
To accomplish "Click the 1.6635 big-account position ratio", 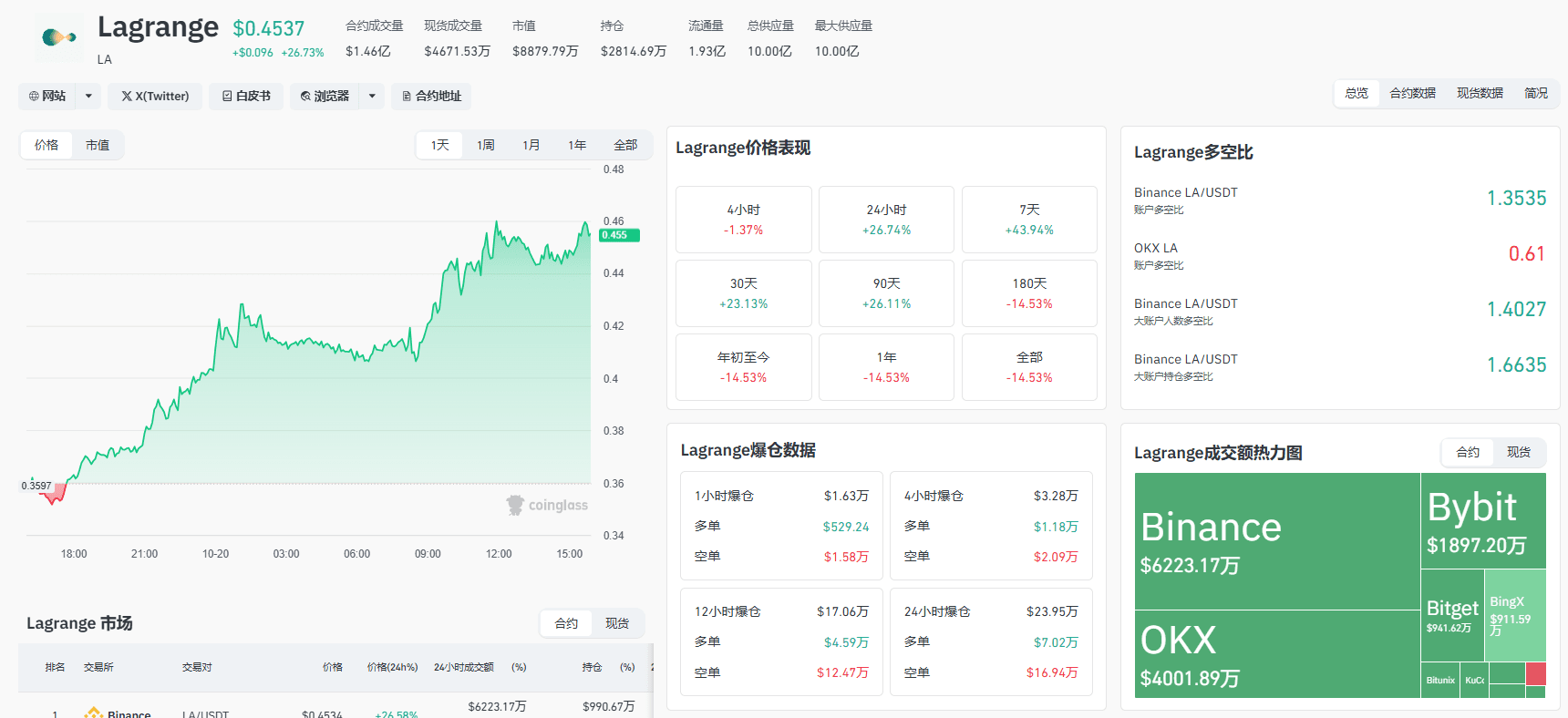I will tap(1516, 365).
